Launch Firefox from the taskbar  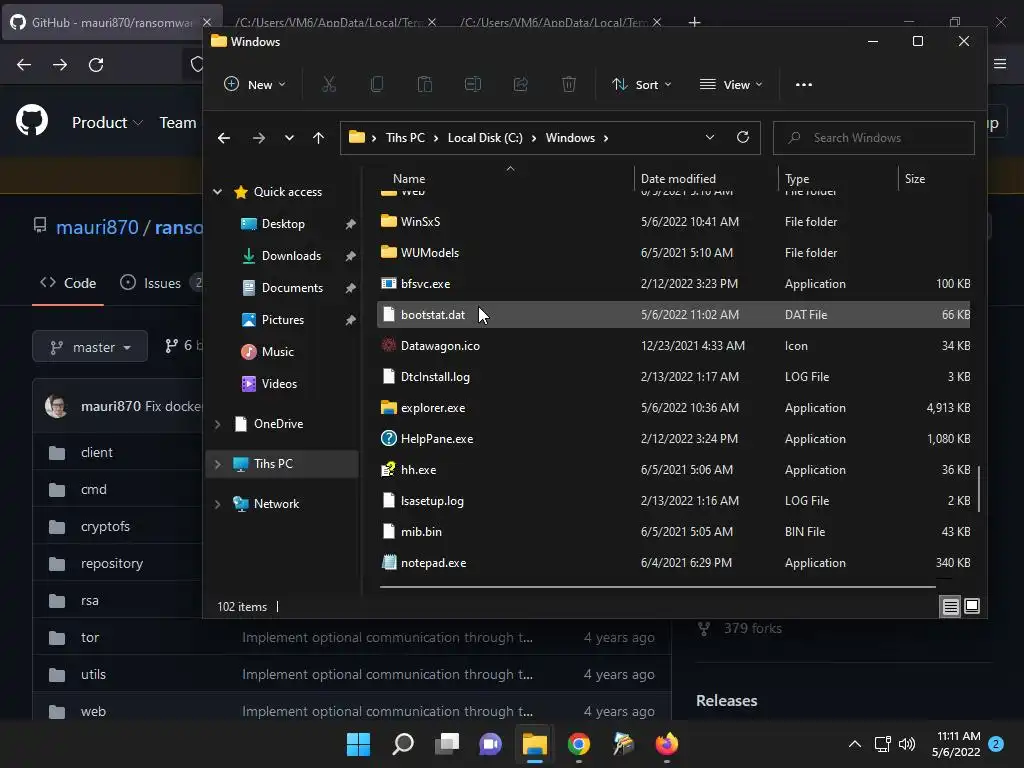[667, 744]
